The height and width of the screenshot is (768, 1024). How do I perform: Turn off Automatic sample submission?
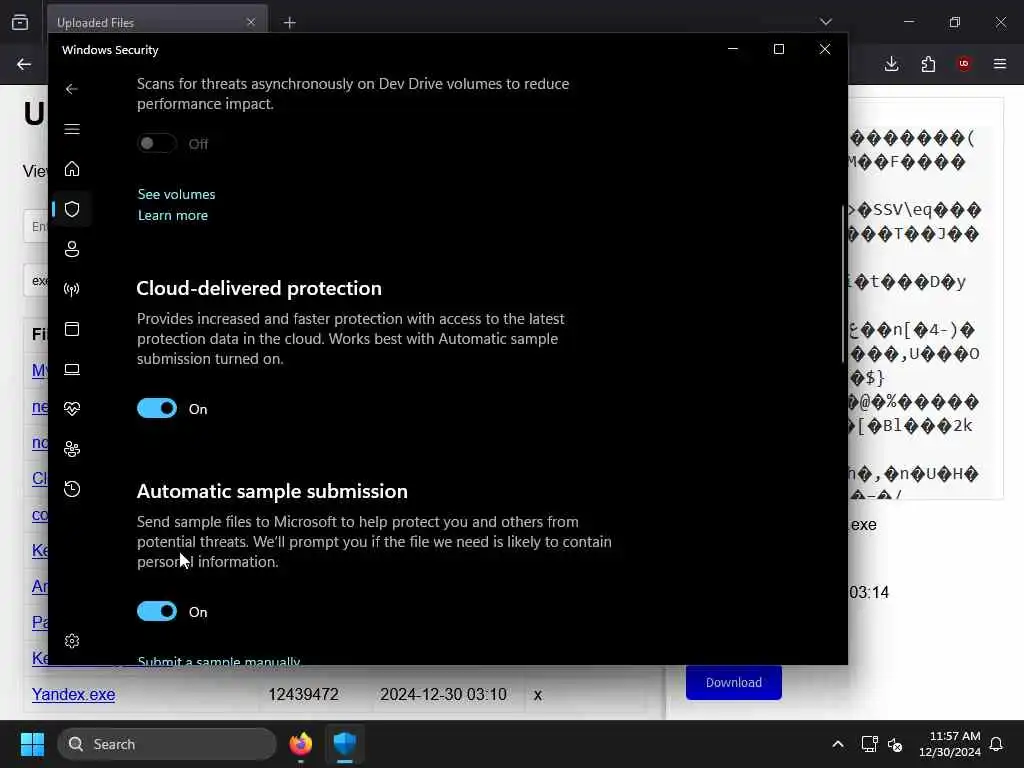point(157,612)
